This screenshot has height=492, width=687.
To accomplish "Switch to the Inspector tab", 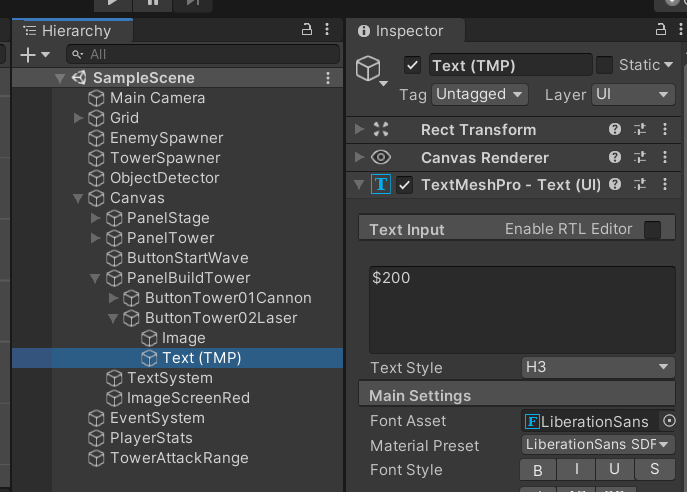I will (400, 31).
